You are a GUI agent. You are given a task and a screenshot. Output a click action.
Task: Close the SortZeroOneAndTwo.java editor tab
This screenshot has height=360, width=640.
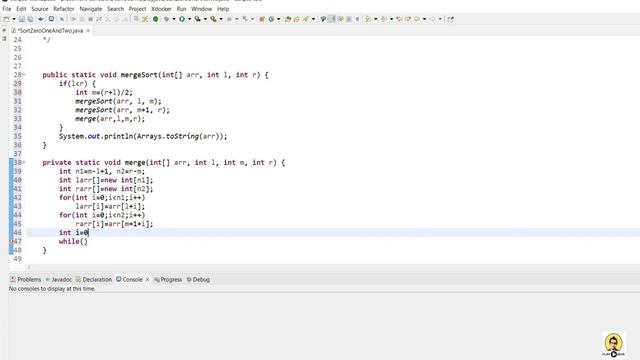coord(88,31)
